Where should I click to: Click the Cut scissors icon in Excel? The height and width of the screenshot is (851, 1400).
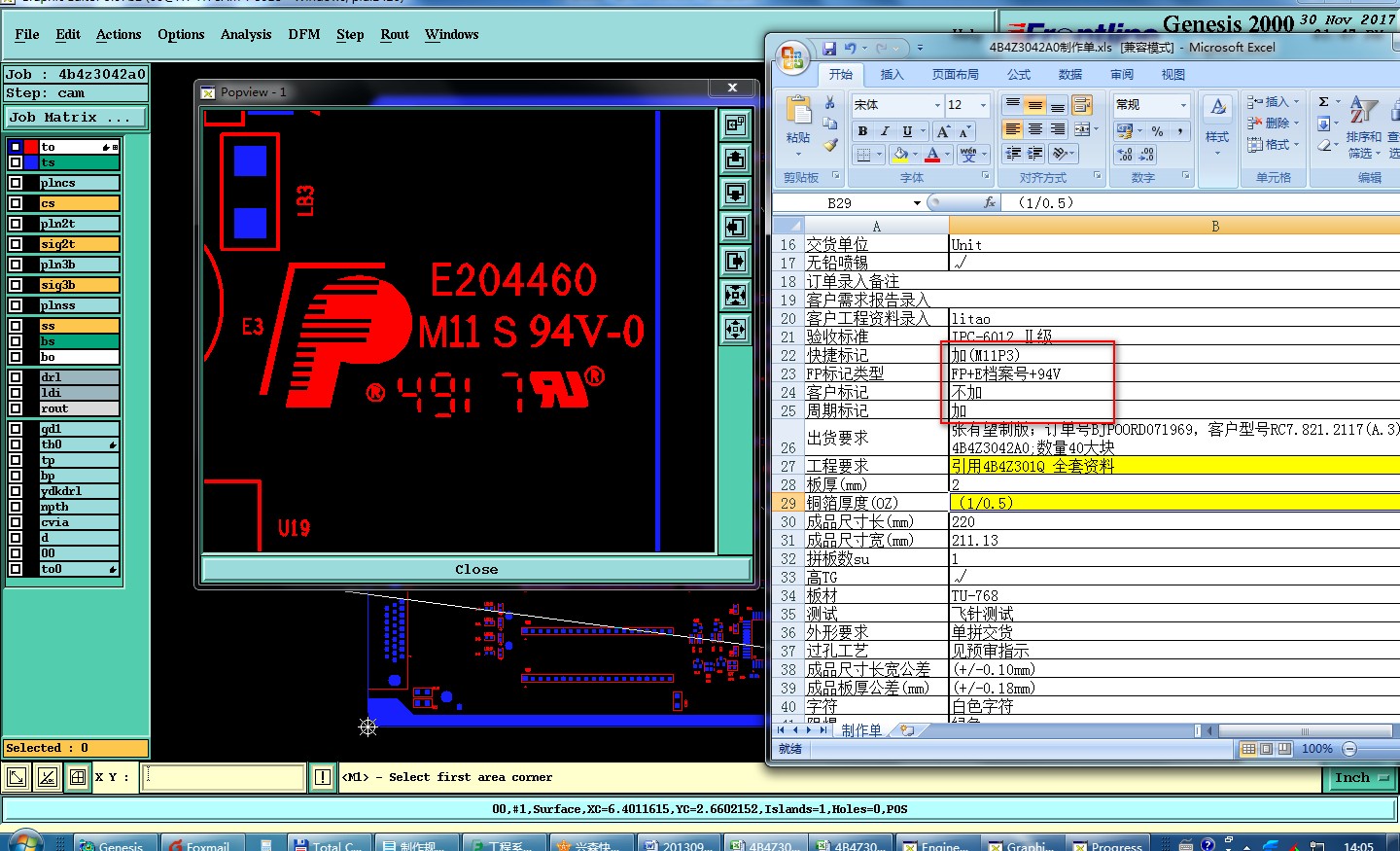pos(829,103)
